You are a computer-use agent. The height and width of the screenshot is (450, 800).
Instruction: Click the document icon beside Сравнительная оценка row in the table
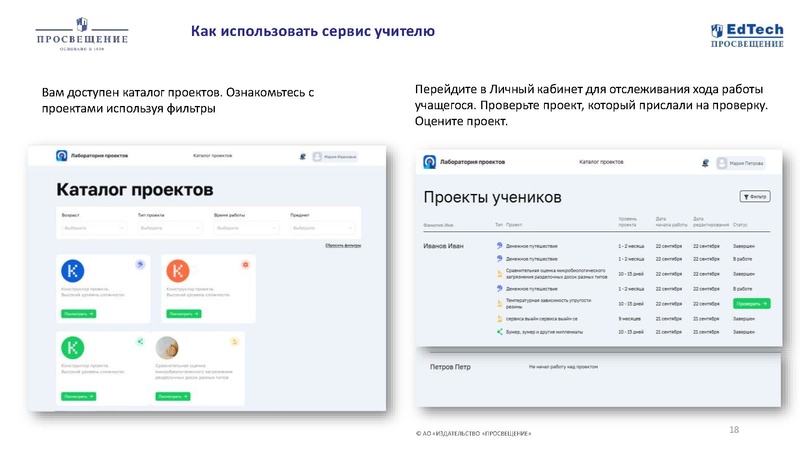[x=499, y=274]
